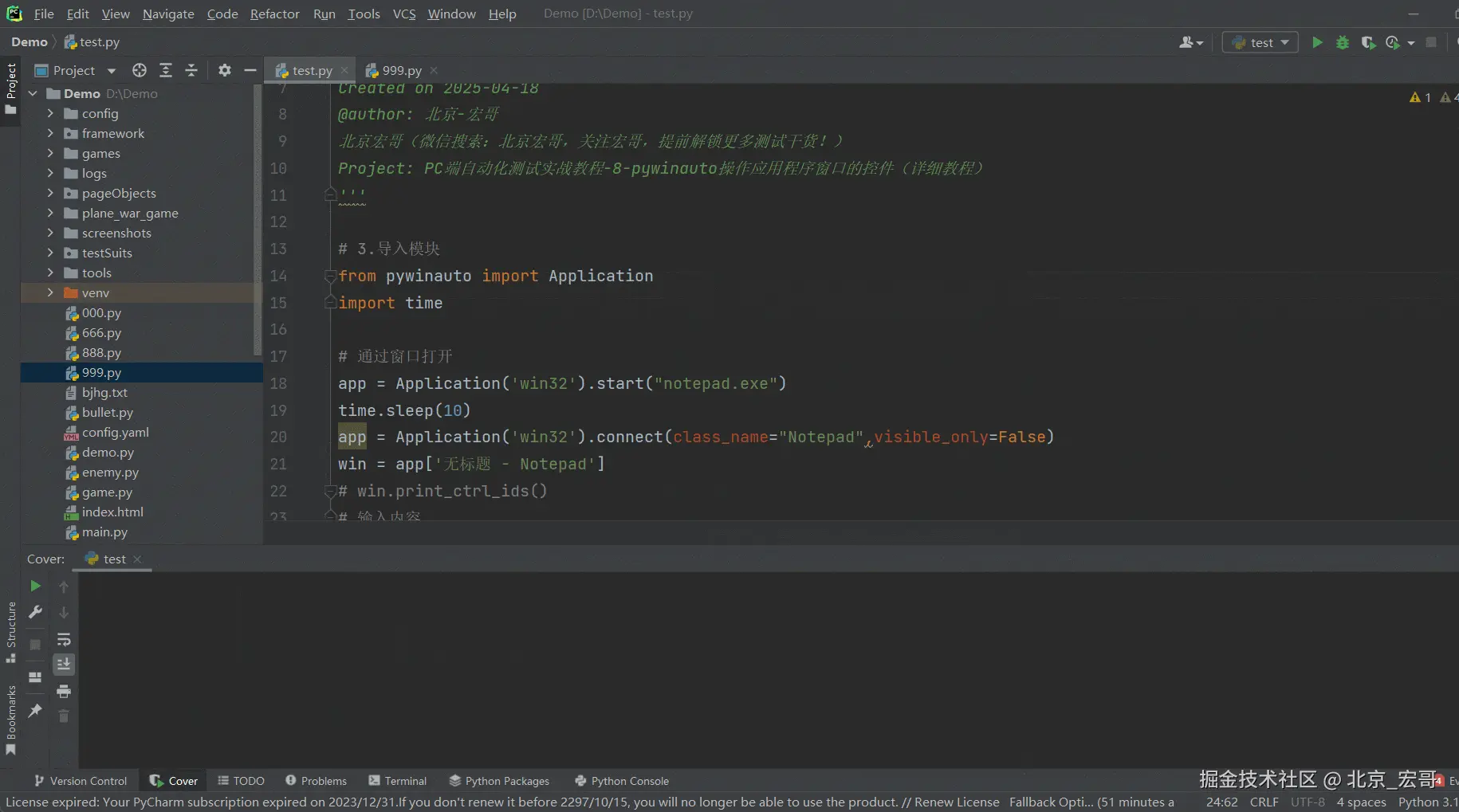Click the wrench icon in the Cover panel
Screen dimensions: 1459x812
[x=35, y=612]
